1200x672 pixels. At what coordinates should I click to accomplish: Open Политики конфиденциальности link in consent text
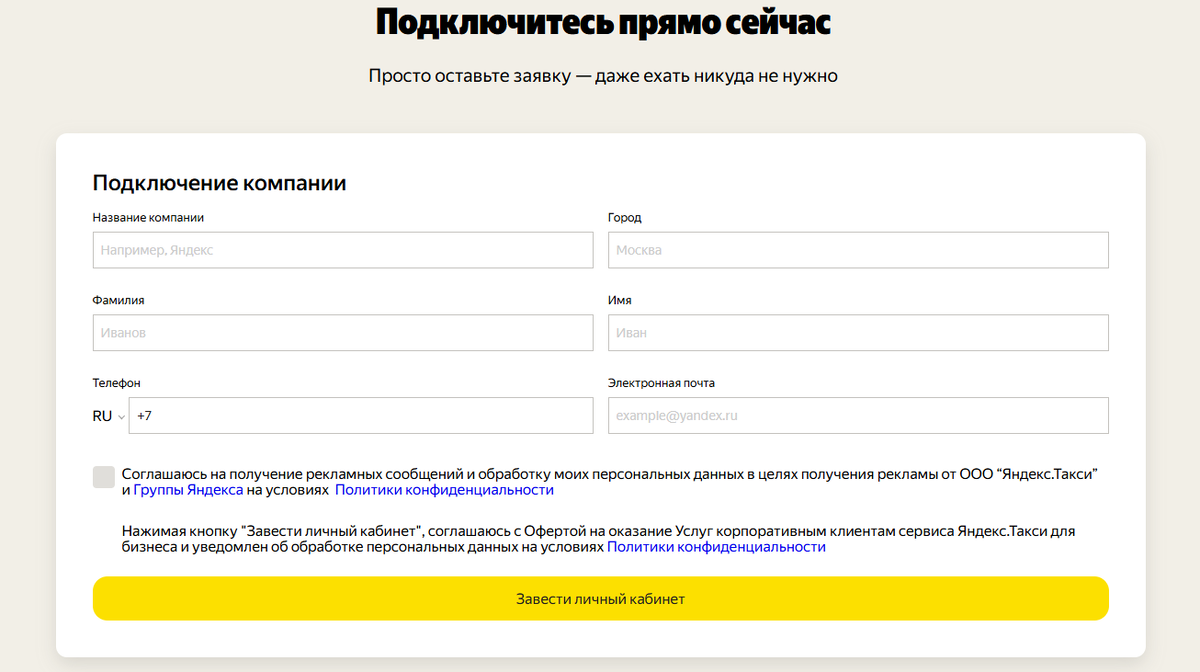pos(445,489)
